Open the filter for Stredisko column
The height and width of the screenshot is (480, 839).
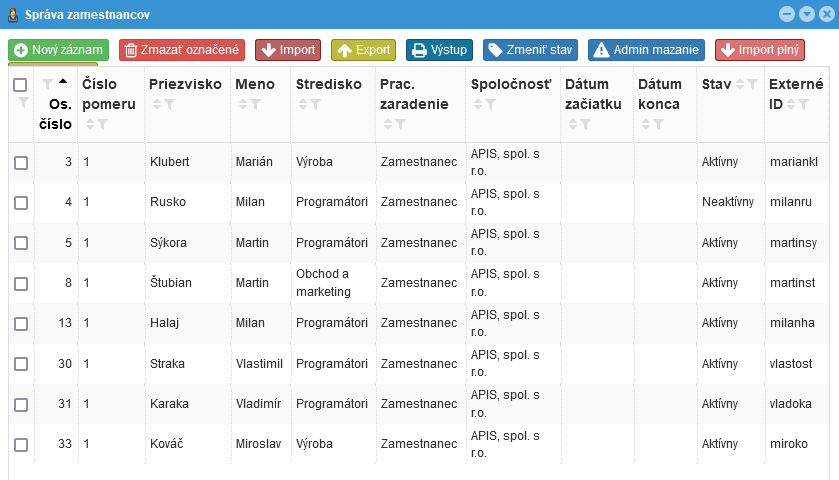317,105
